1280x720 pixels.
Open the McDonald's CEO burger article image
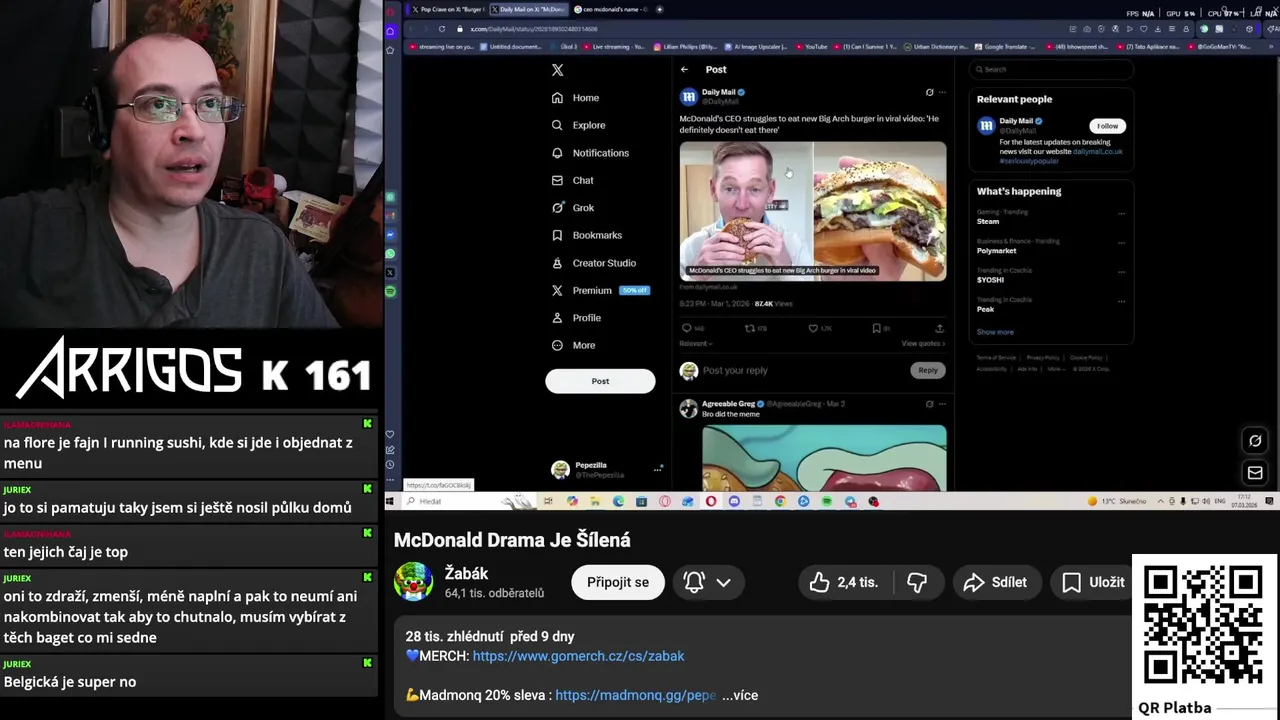813,211
